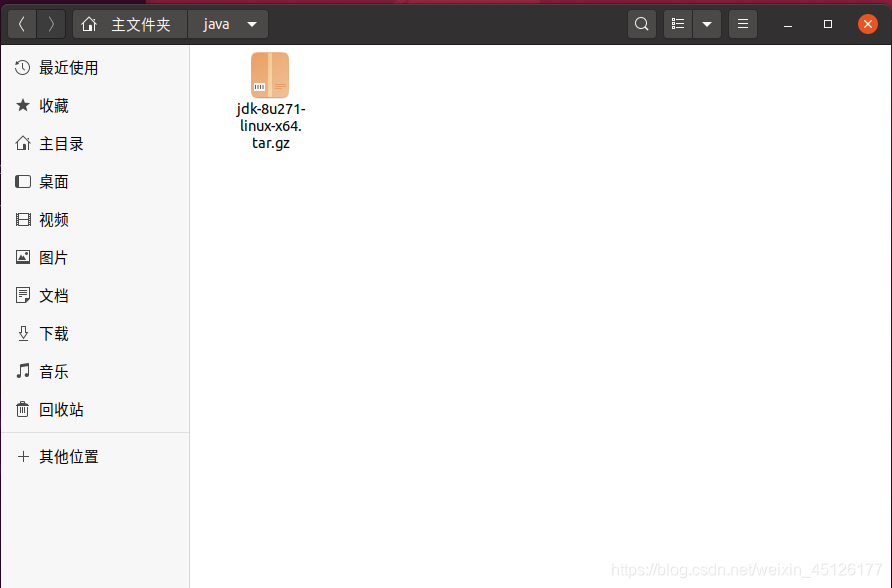Click the clock icon beside 最近使用
This screenshot has height=588, width=892.
coord(23,68)
